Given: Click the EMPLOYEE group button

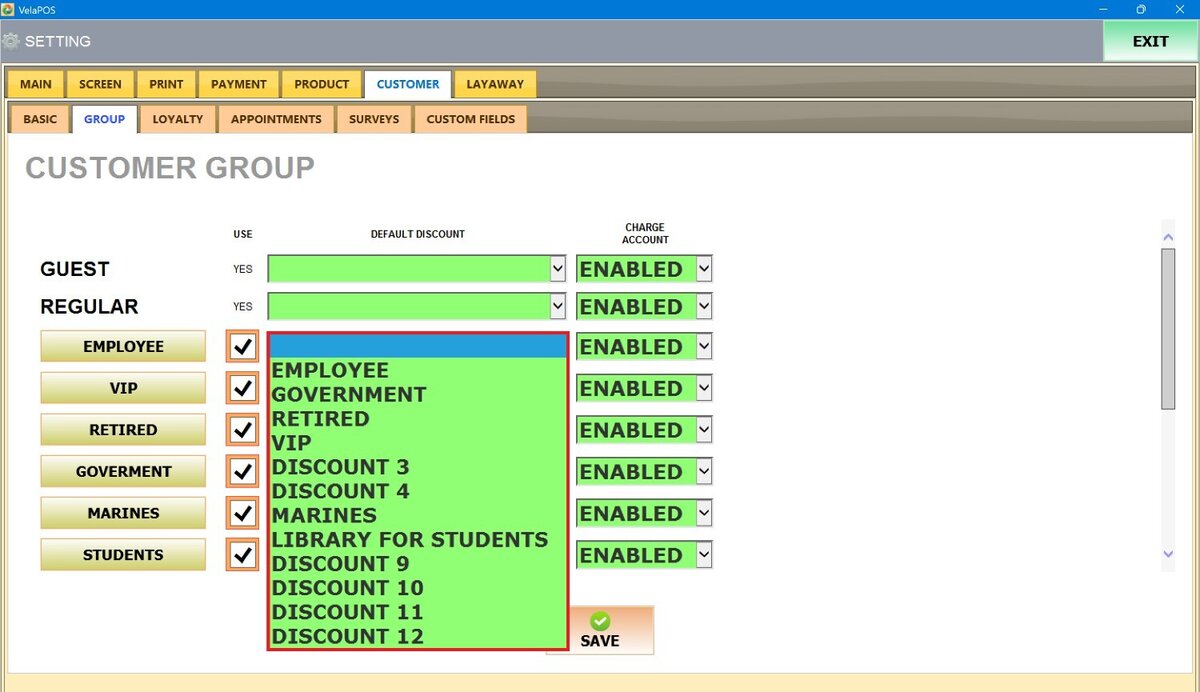Looking at the screenshot, I should 123,347.
